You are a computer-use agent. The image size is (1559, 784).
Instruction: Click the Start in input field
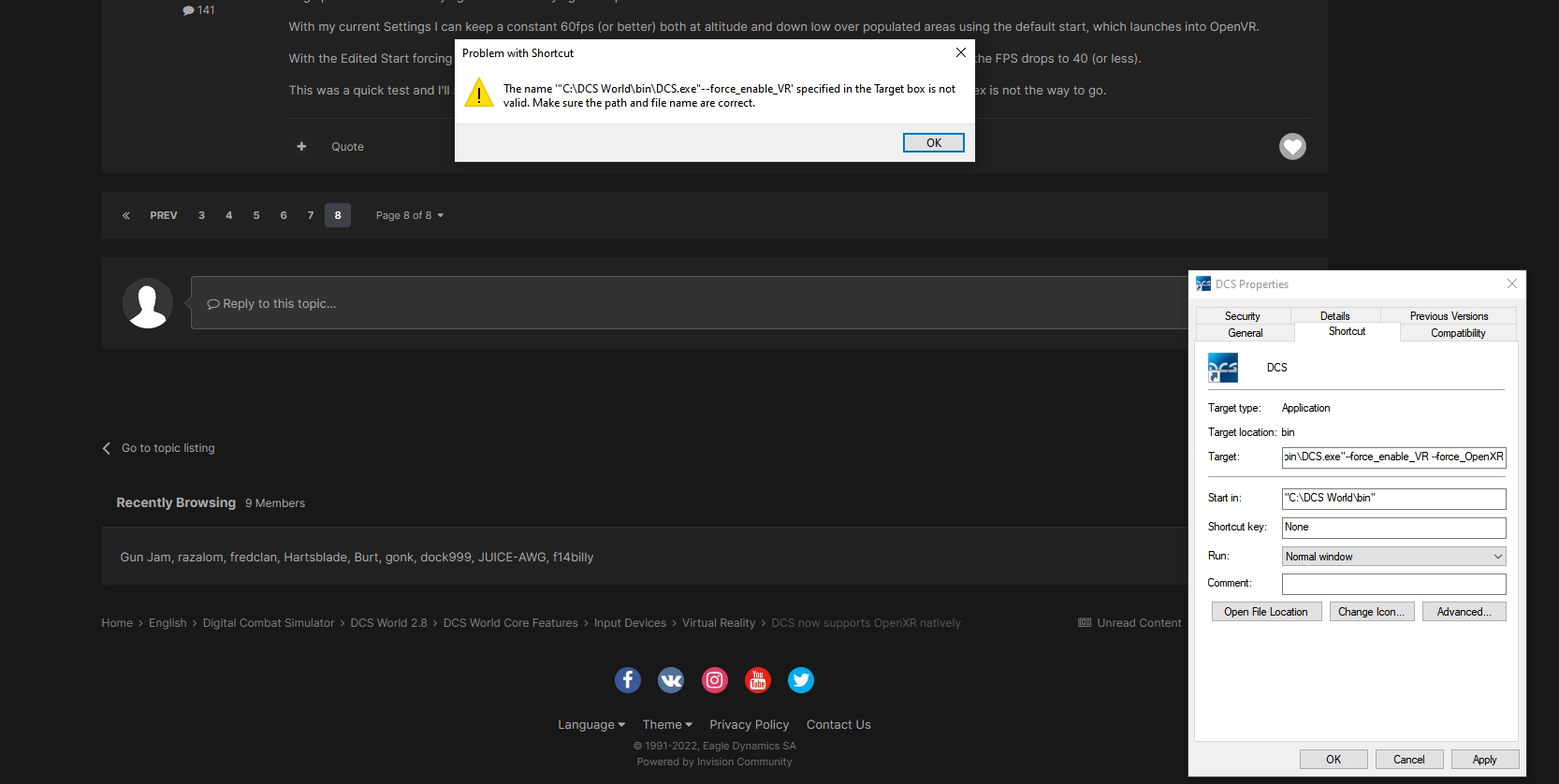(x=1393, y=499)
